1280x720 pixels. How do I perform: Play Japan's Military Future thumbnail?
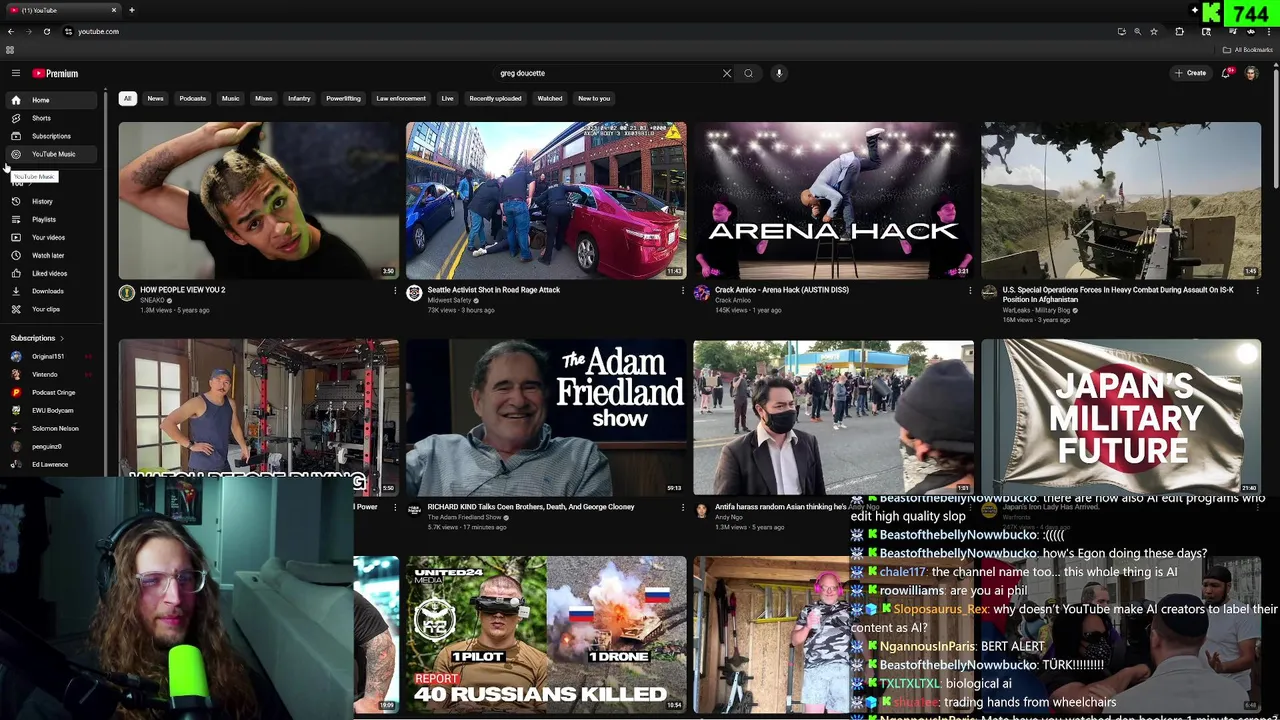(x=1121, y=417)
